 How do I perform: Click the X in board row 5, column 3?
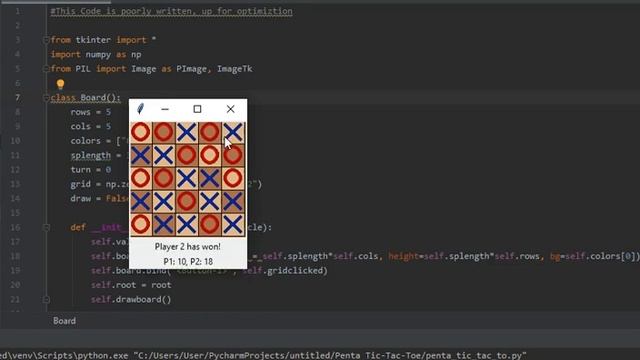(187, 224)
